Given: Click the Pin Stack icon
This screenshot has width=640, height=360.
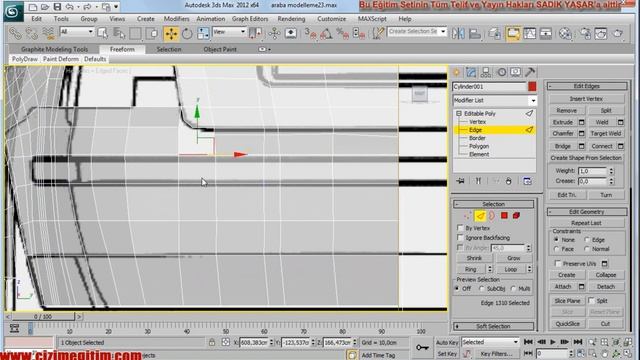Looking at the screenshot, I should pos(460,181).
